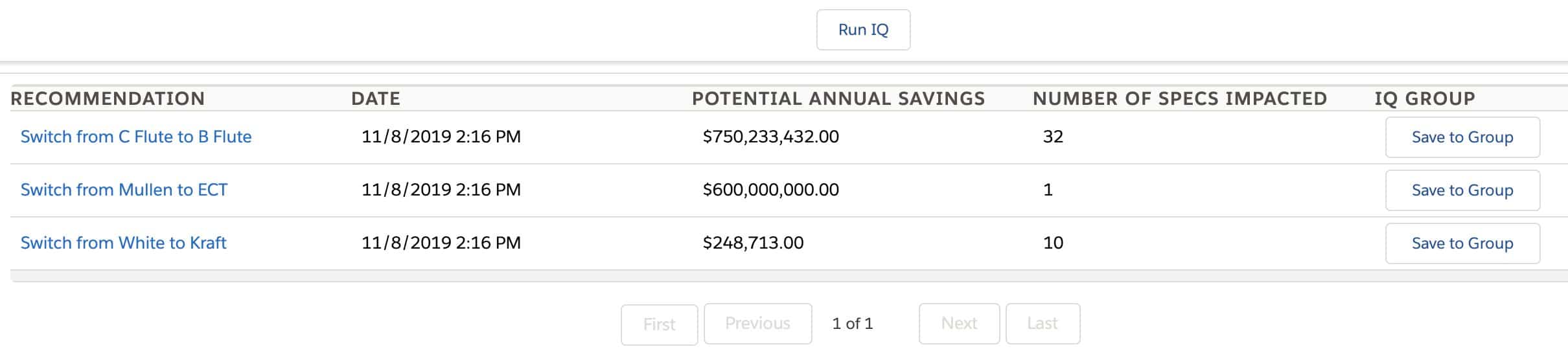1568x360 pixels.
Task: Click the 1 of 1 page indicator
Action: coord(852,323)
